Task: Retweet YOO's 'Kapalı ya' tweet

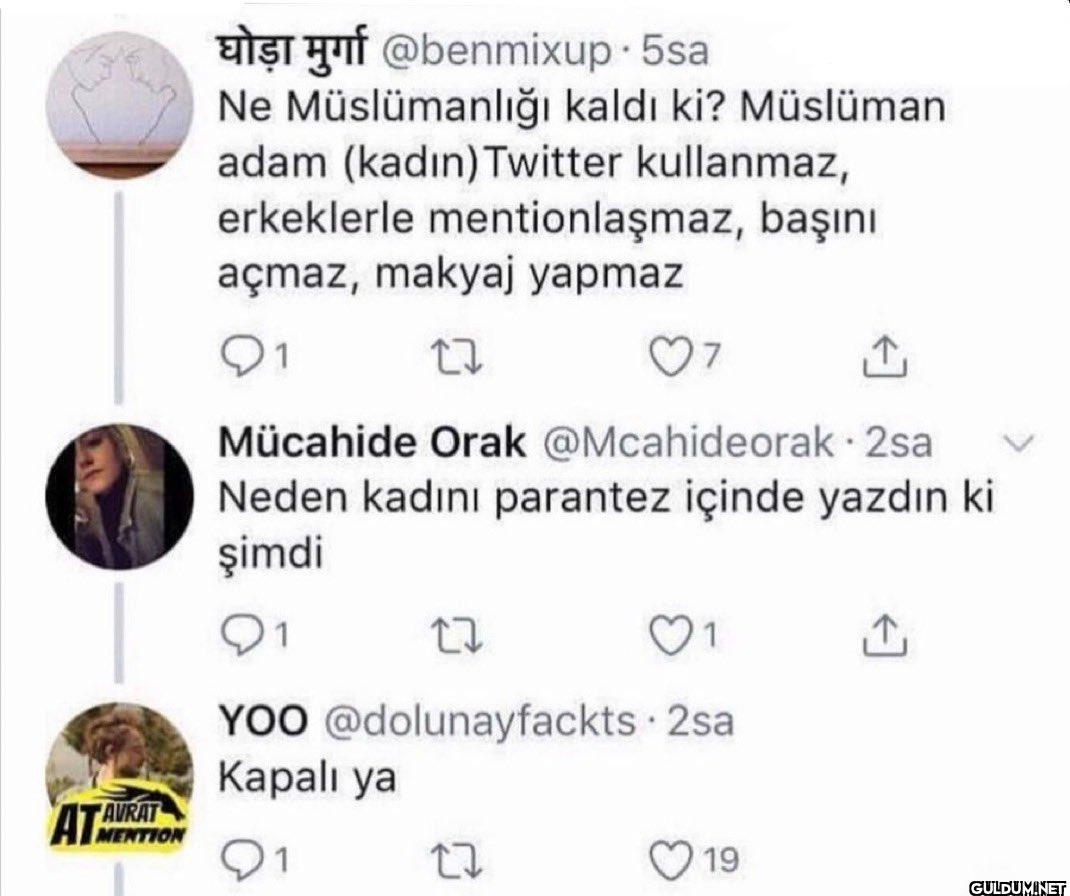Action: coord(461,860)
